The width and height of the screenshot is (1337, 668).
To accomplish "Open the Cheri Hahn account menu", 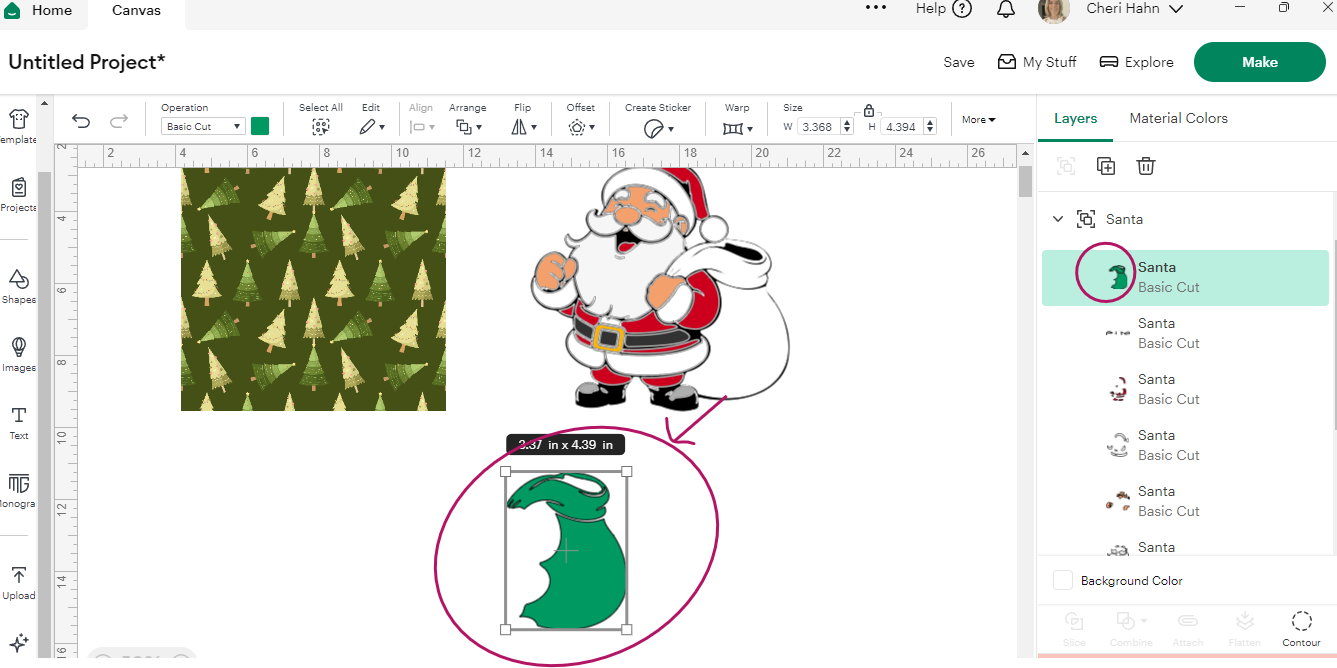I will pos(1134,9).
